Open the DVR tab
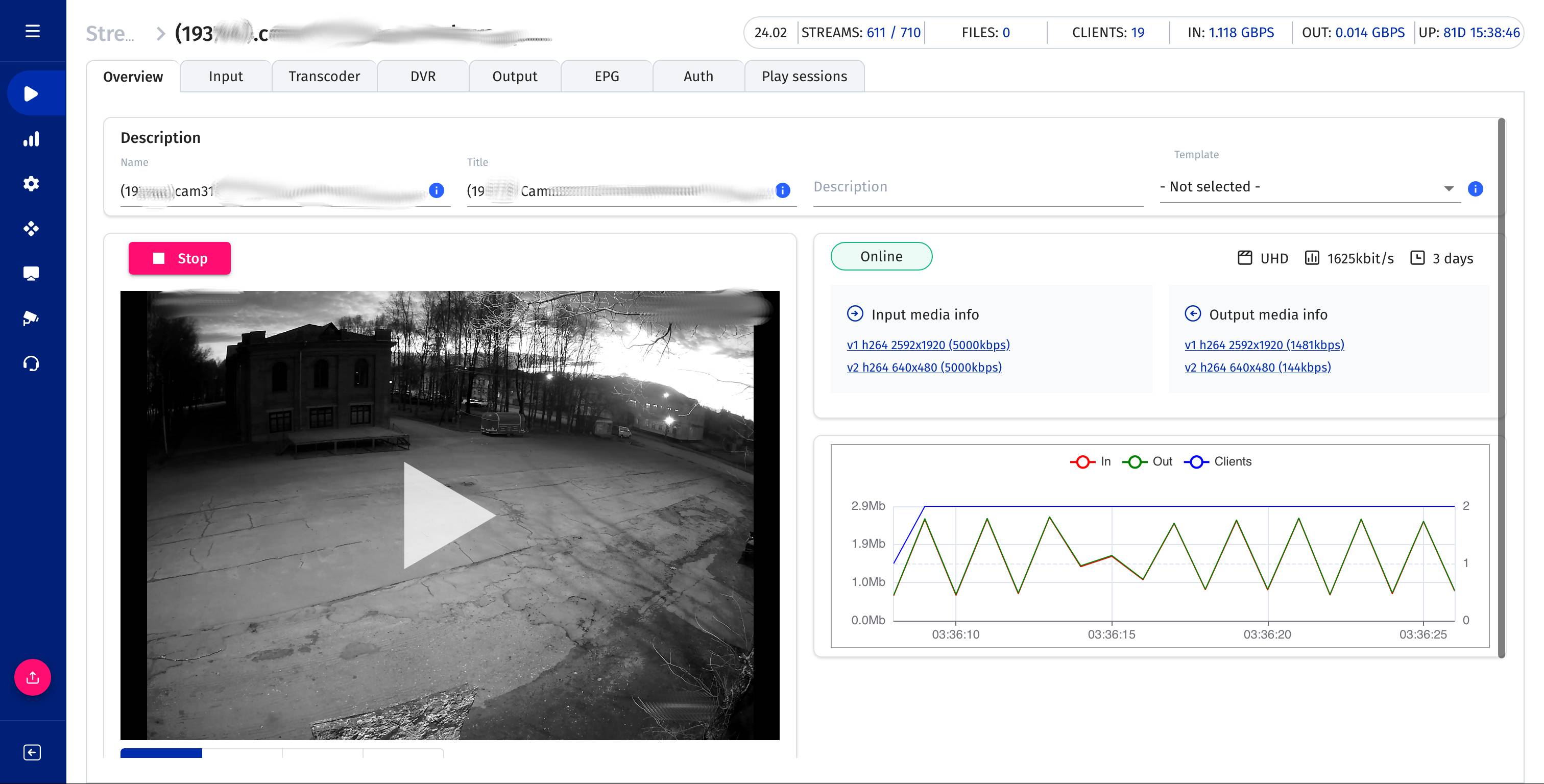The image size is (1544, 784). pyautogui.click(x=423, y=77)
